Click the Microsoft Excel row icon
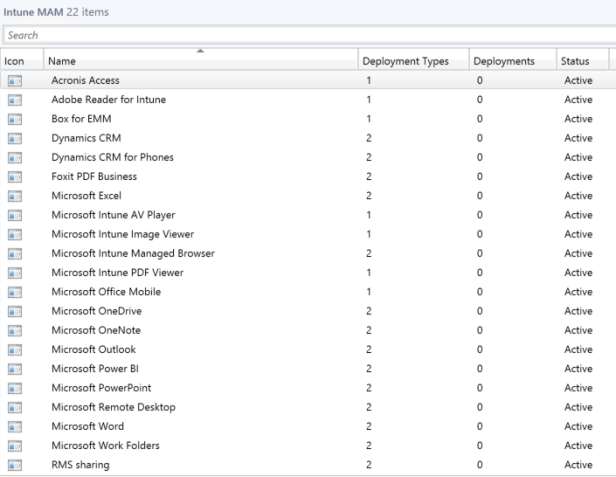 15,196
